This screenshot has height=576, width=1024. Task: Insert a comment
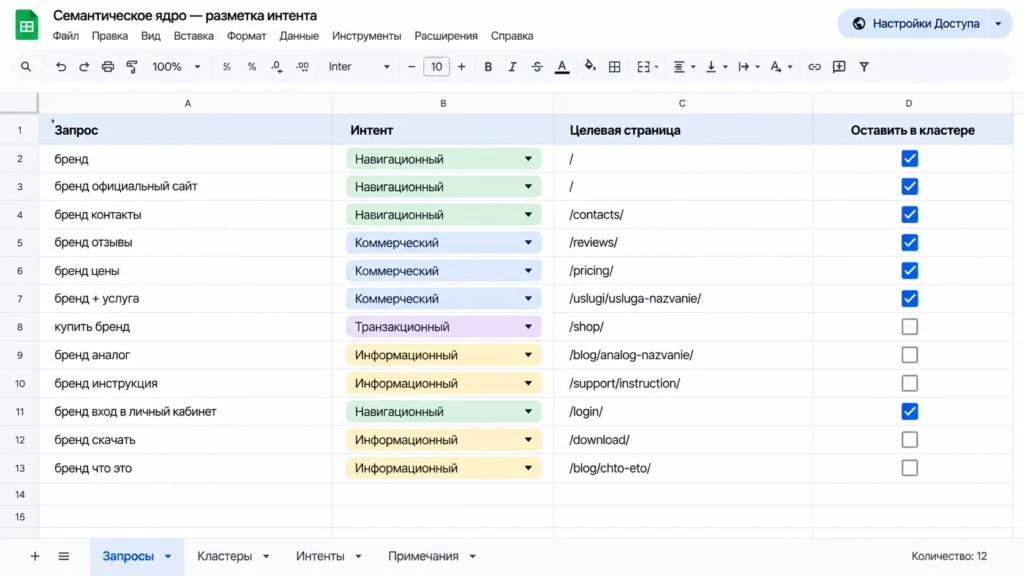click(839, 67)
